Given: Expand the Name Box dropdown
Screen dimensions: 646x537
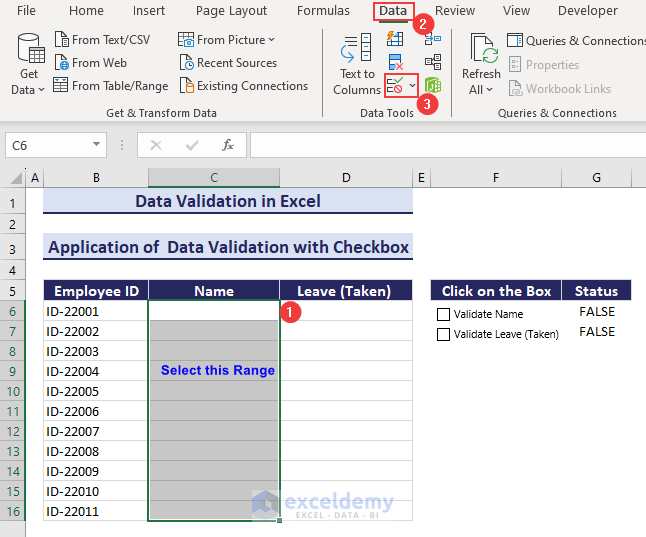Looking at the screenshot, I should point(97,145).
